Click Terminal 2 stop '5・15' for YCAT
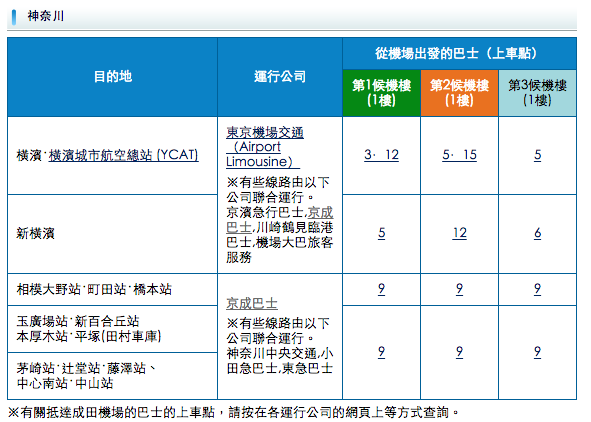This screenshot has height=422, width=591. (459, 155)
